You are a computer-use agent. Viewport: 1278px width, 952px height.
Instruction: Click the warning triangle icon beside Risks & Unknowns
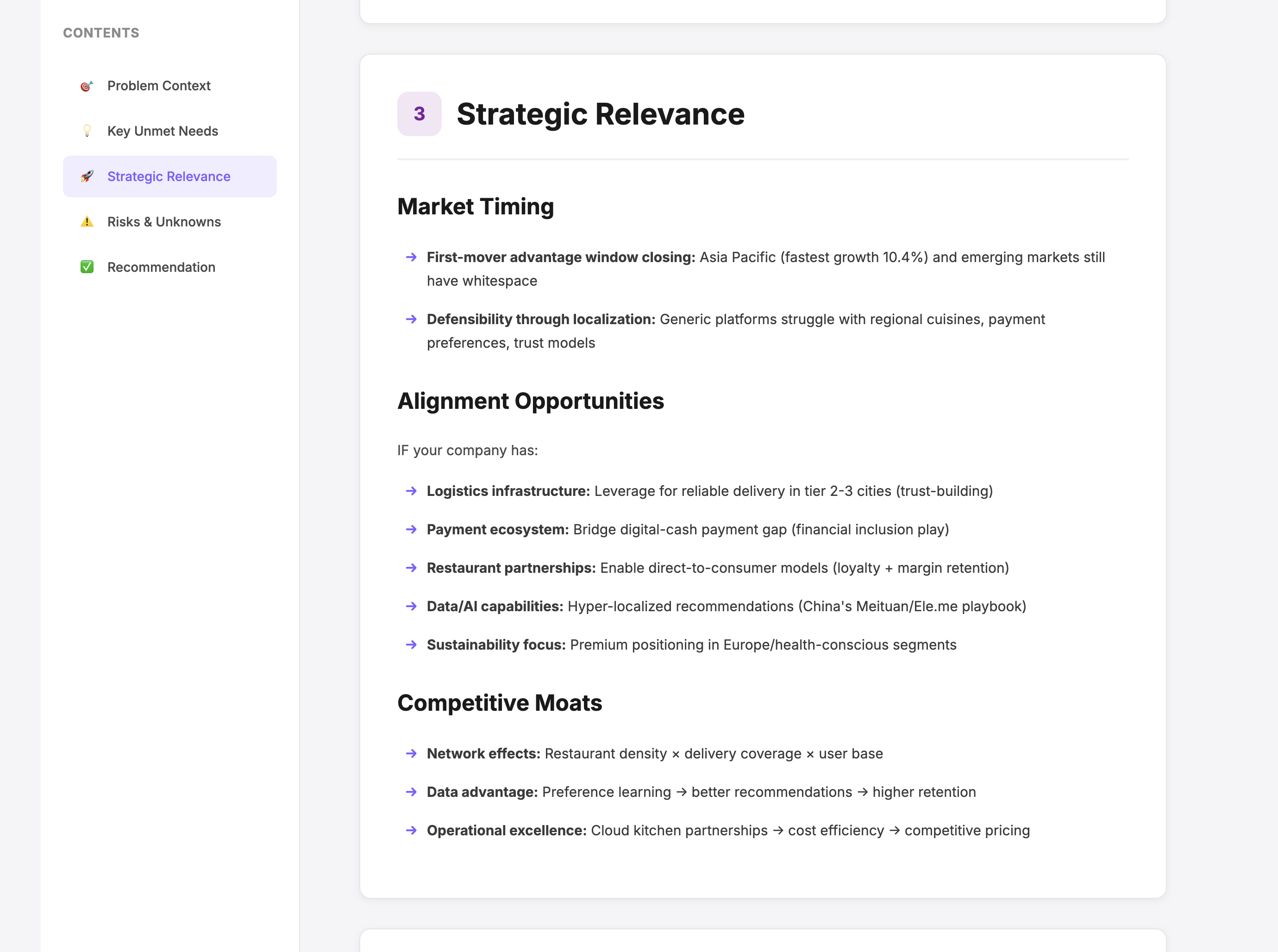pyautogui.click(x=87, y=222)
